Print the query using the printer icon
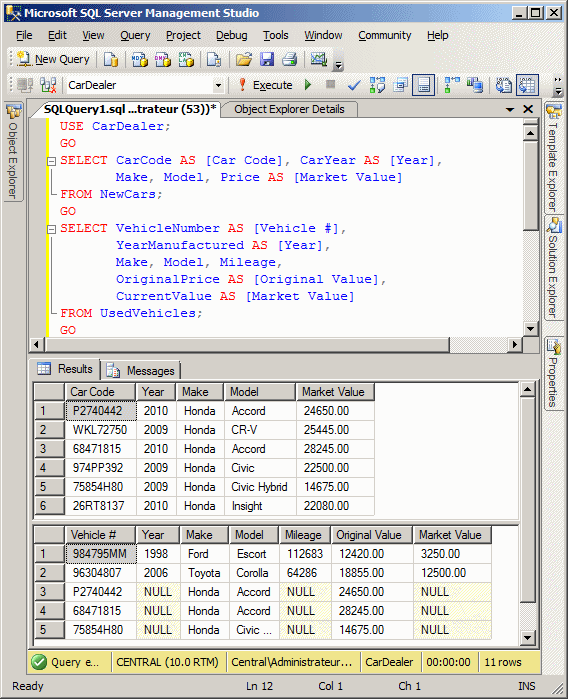 pos(290,59)
